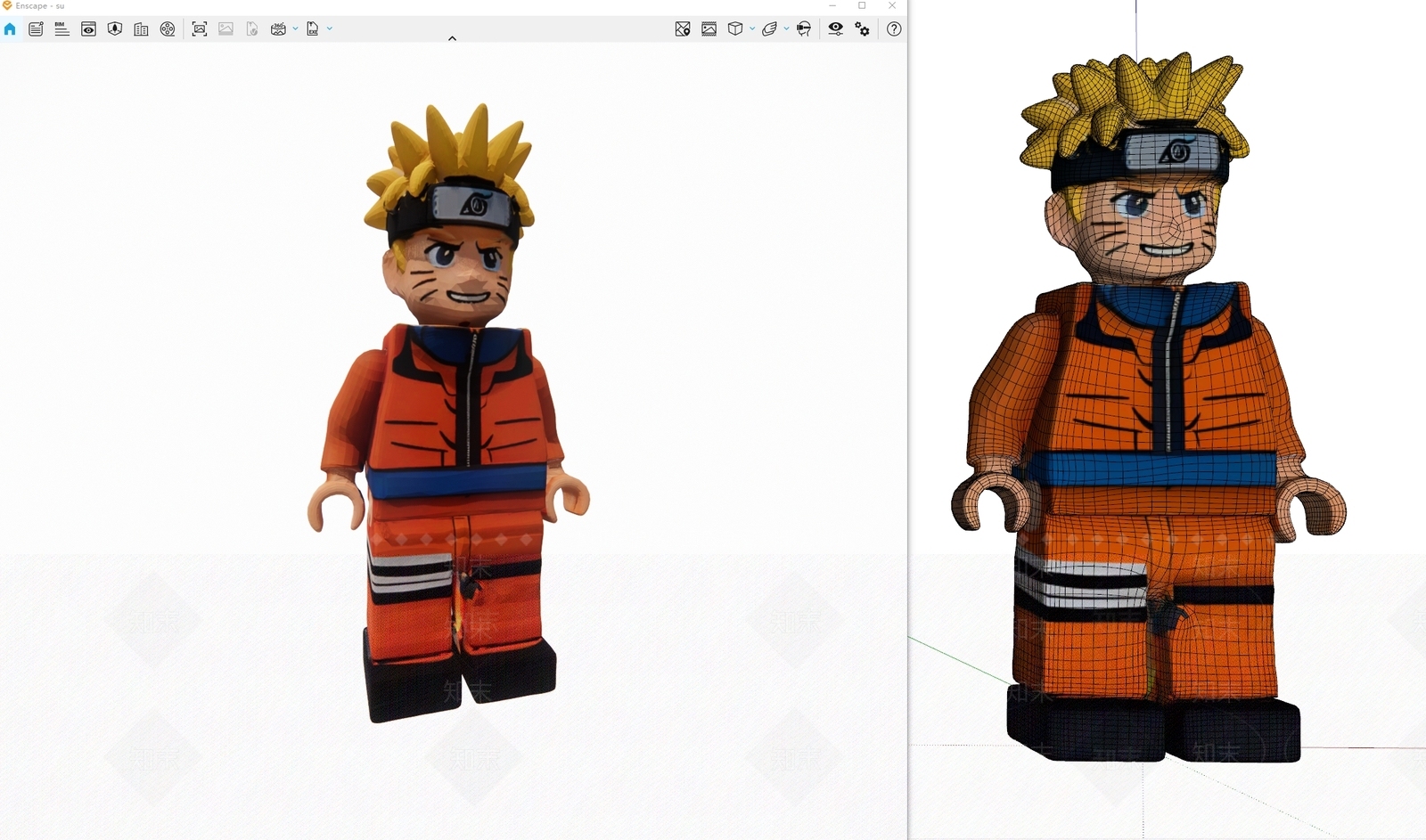Viewport: 1426px width, 840px height.
Task: Collapse the Enscape toolbar with the chevron
Action: click(452, 38)
